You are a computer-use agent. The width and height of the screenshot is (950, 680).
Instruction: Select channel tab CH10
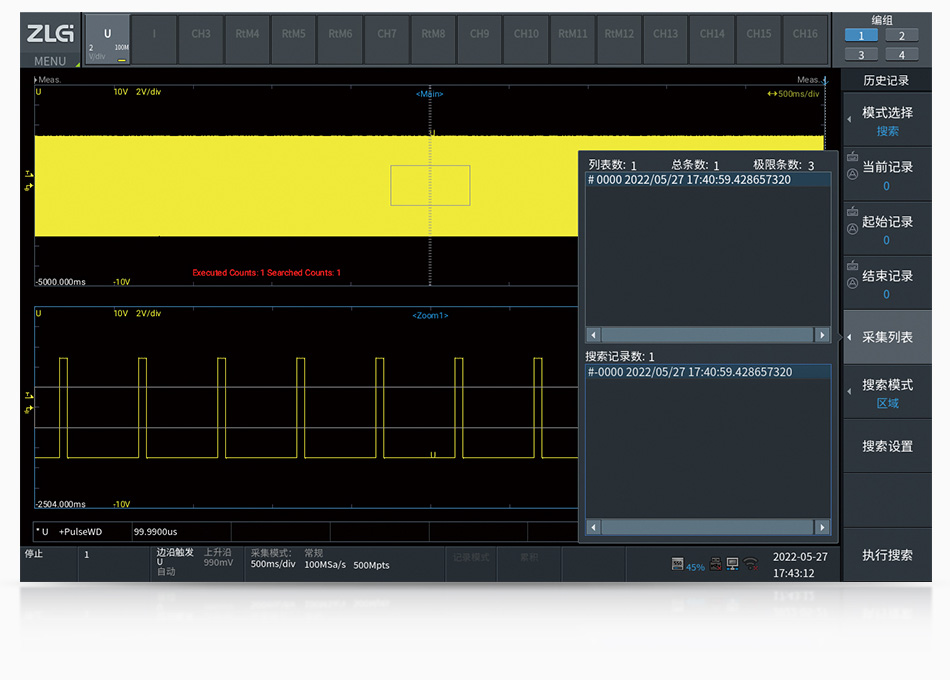526,39
